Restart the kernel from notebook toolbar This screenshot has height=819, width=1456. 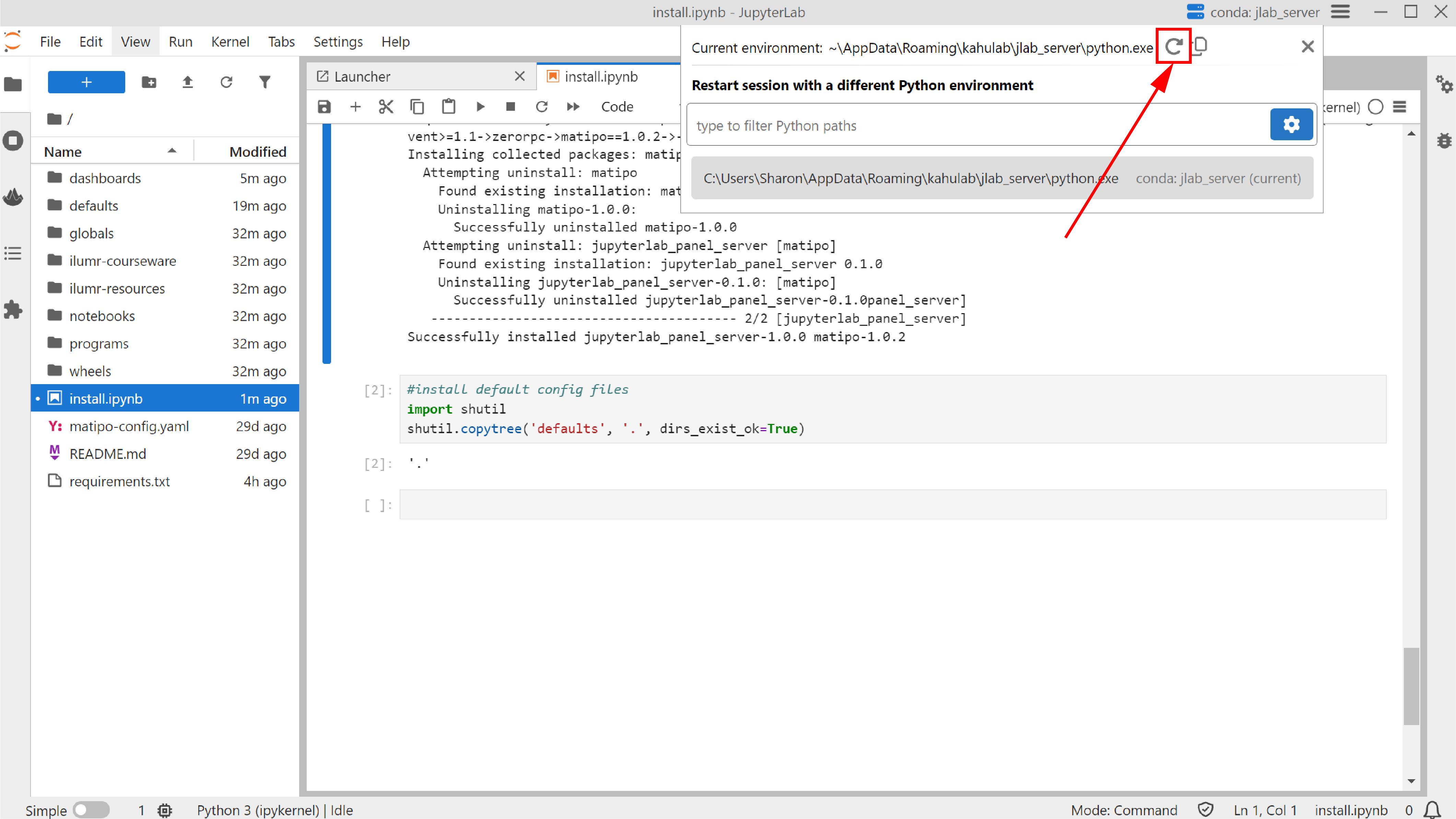click(541, 107)
